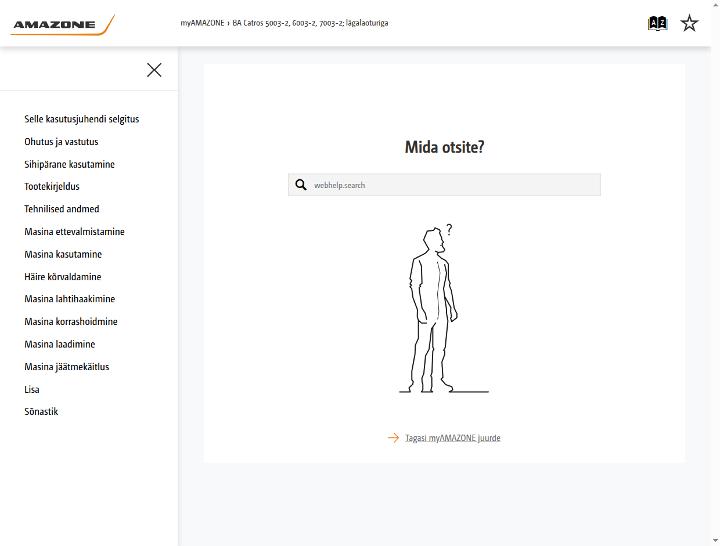Open Selle kasutusjuhendi selgitus
The height and width of the screenshot is (546, 720).
(82, 119)
